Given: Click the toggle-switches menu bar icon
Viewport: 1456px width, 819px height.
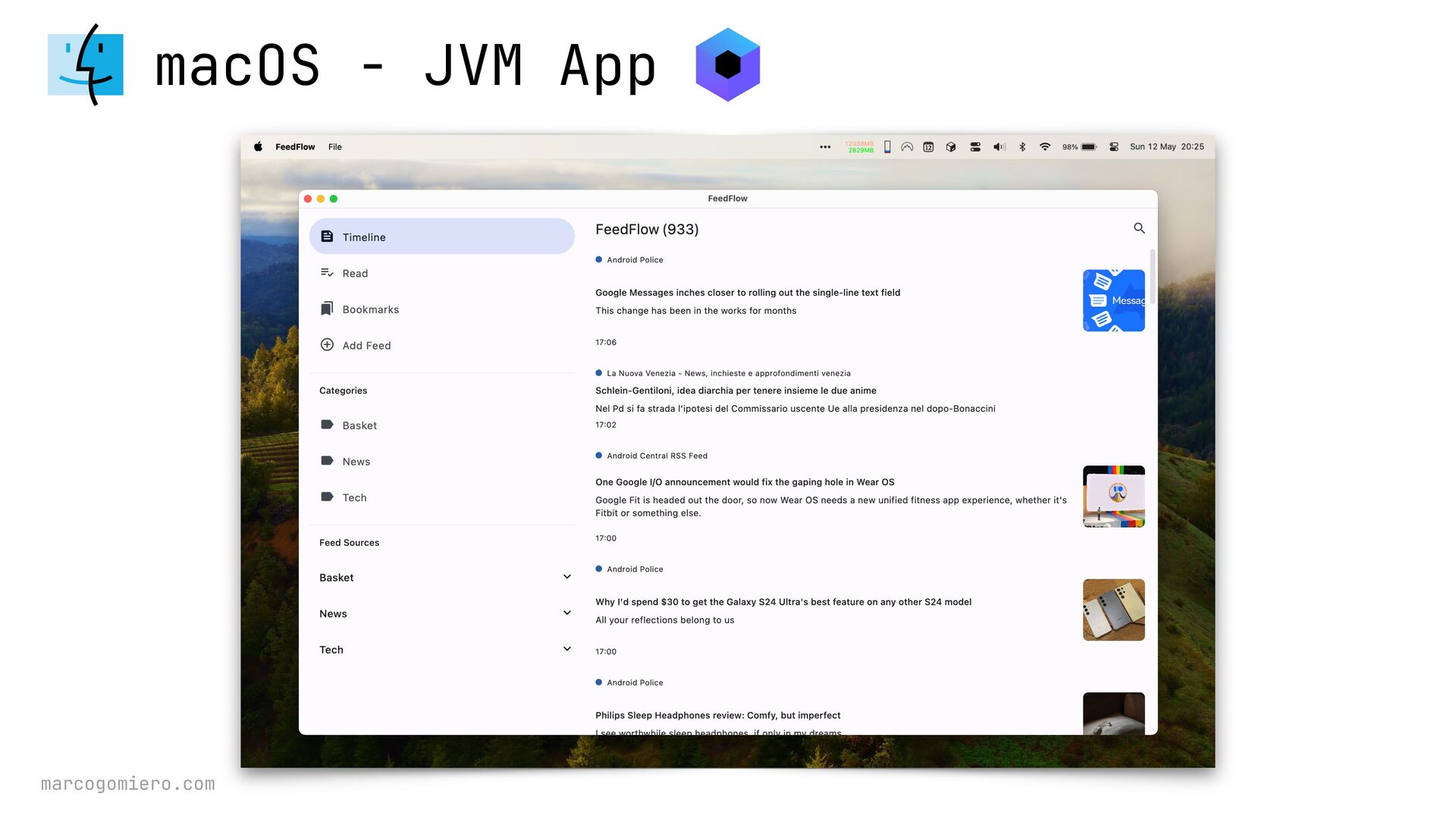Looking at the screenshot, I should [975, 146].
